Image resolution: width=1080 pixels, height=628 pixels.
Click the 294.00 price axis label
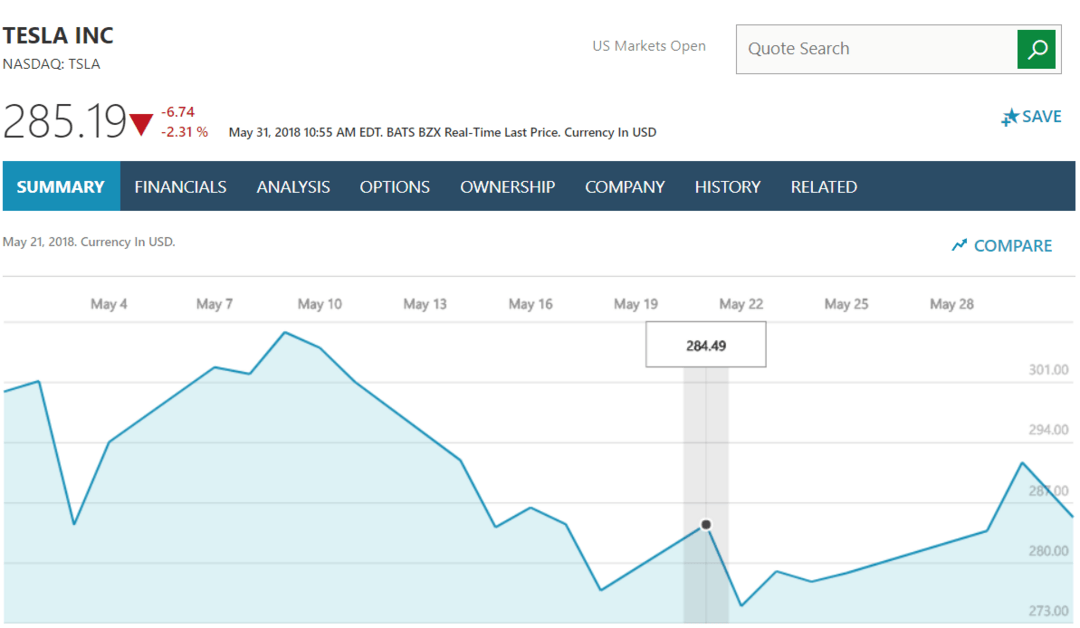click(1048, 430)
